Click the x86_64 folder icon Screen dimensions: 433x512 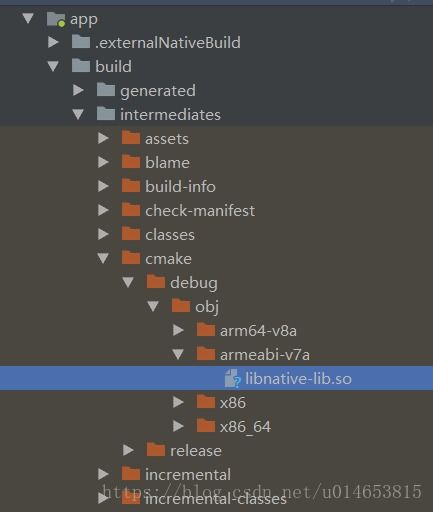pyautogui.click(x=206, y=426)
